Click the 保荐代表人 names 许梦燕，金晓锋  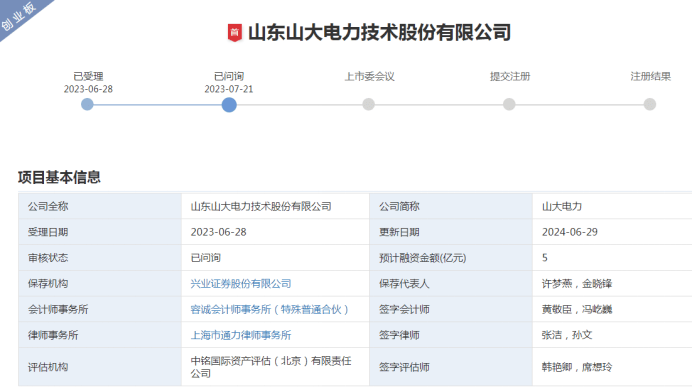577,284
